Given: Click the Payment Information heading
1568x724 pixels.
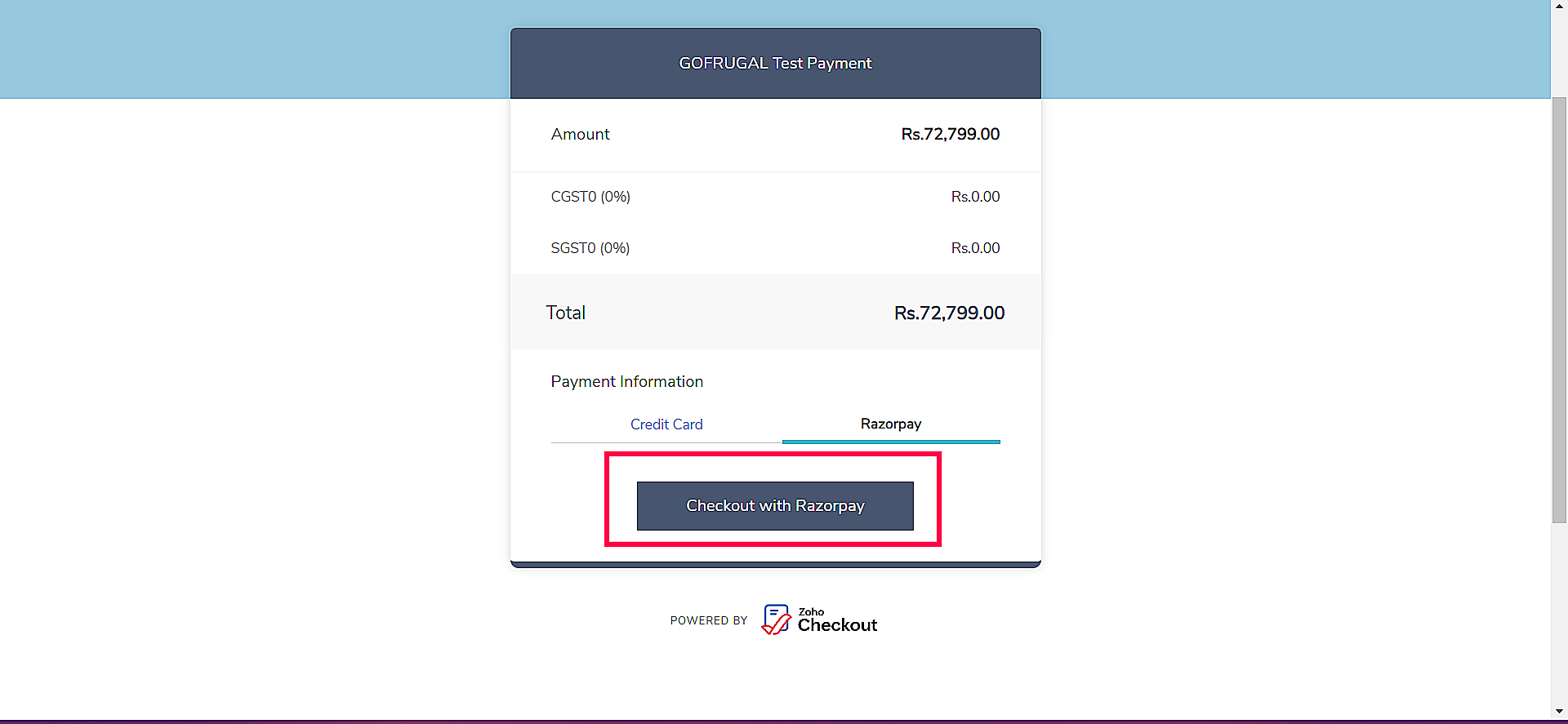Looking at the screenshot, I should 626,382.
